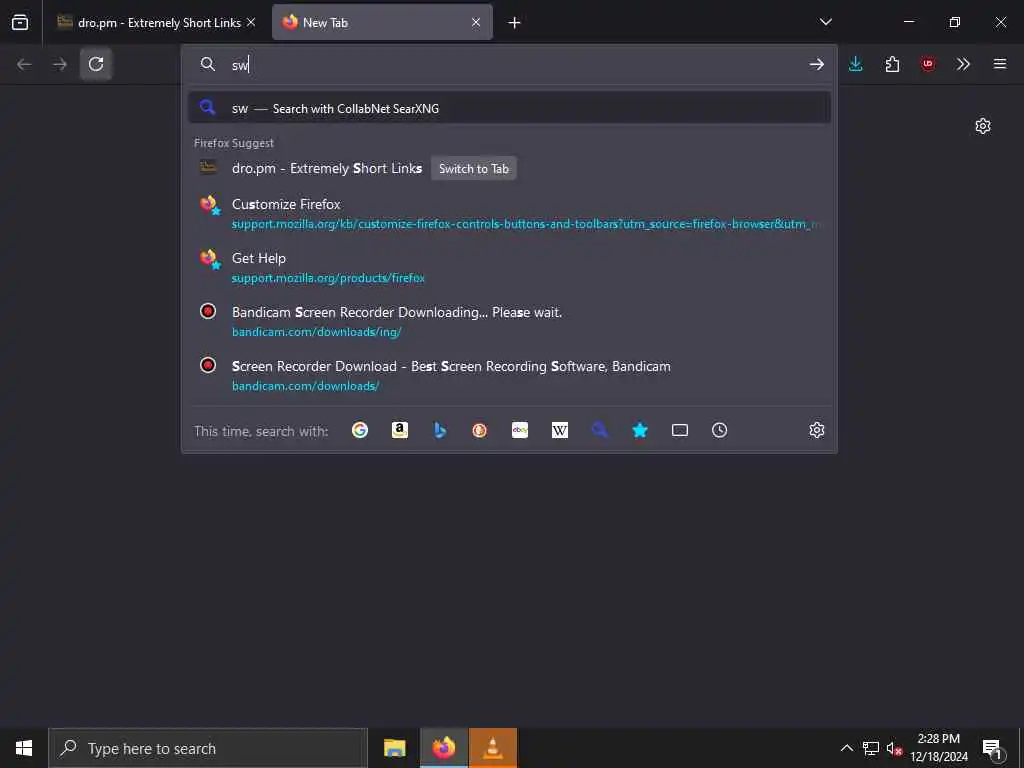Screen dimensions: 1024x768
Task: Open search settings gear in suggestion panel
Action: click(x=816, y=430)
